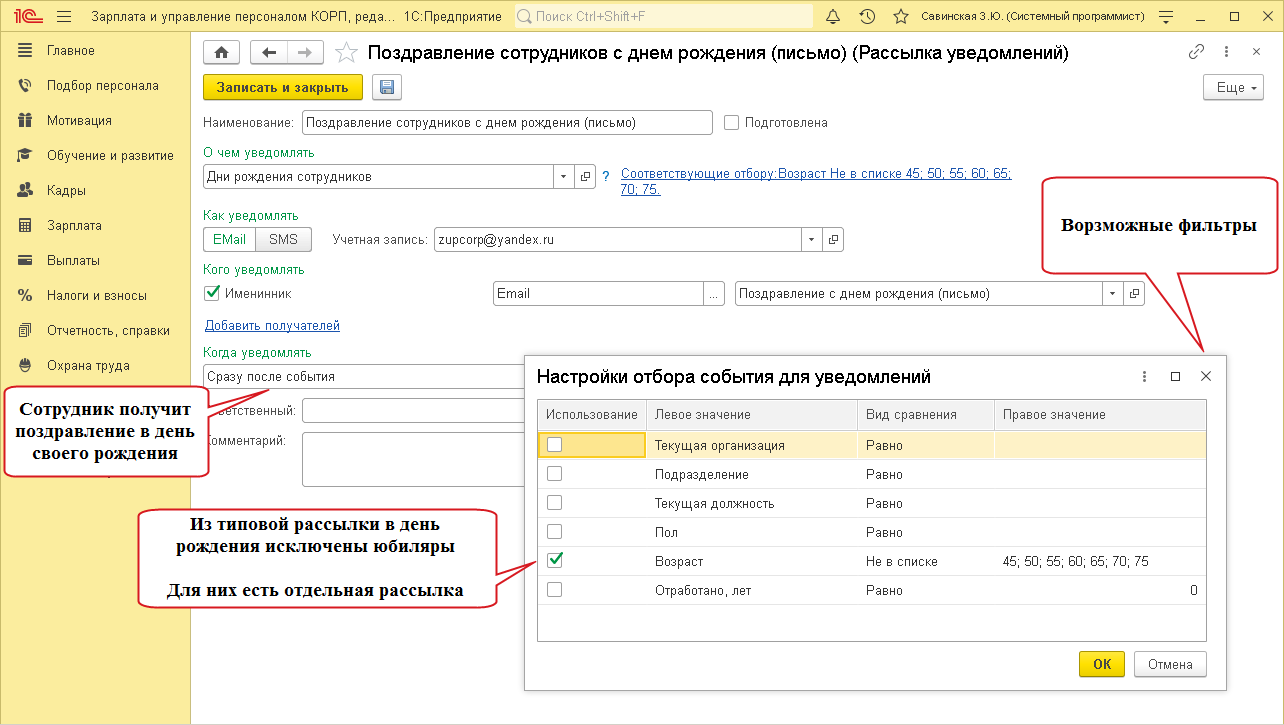Open the Еще dropdown menu
Image resolution: width=1284 pixels, height=725 pixels.
1231,88
